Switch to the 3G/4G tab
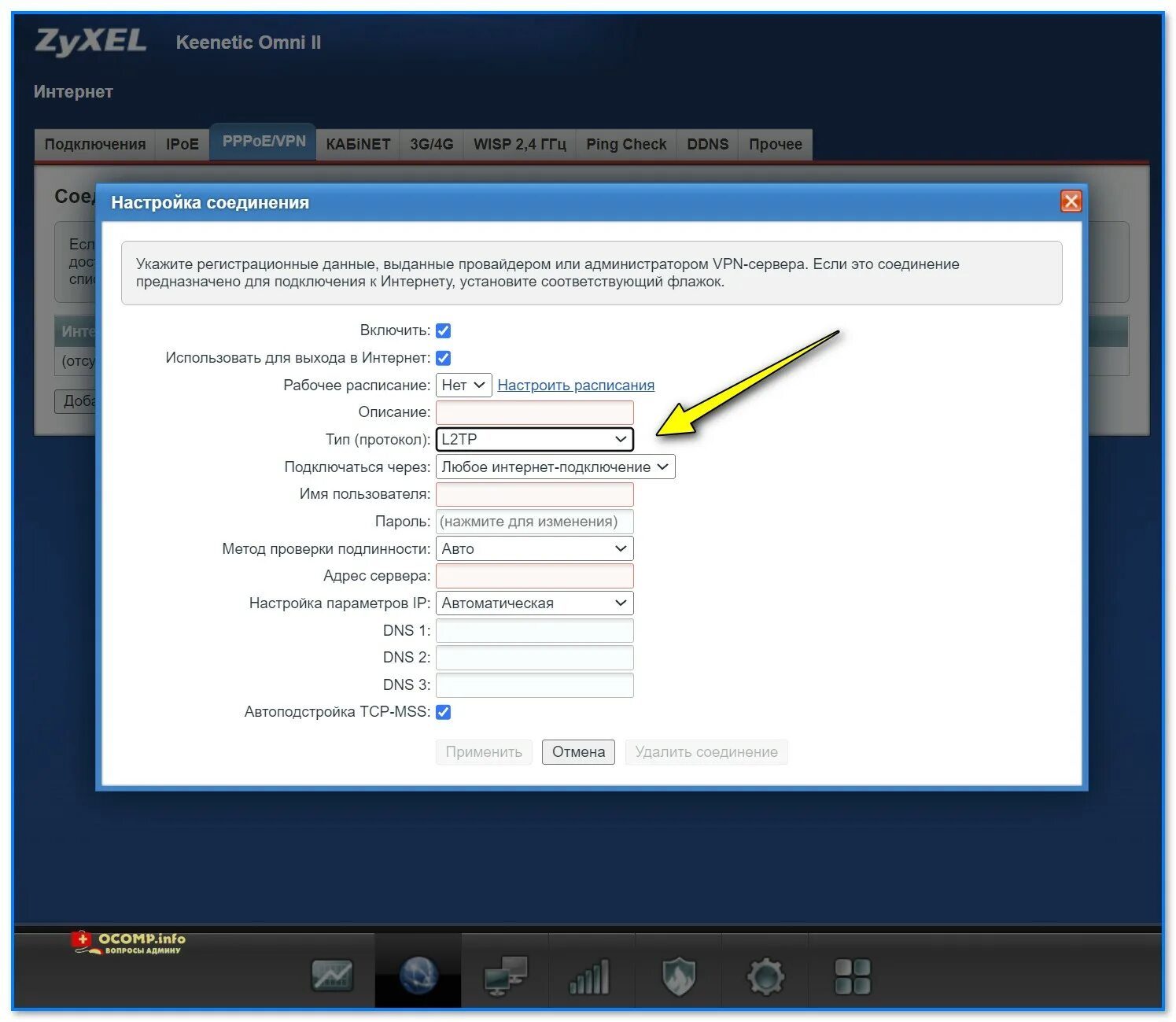The width and height of the screenshot is (1176, 1022). (432, 144)
